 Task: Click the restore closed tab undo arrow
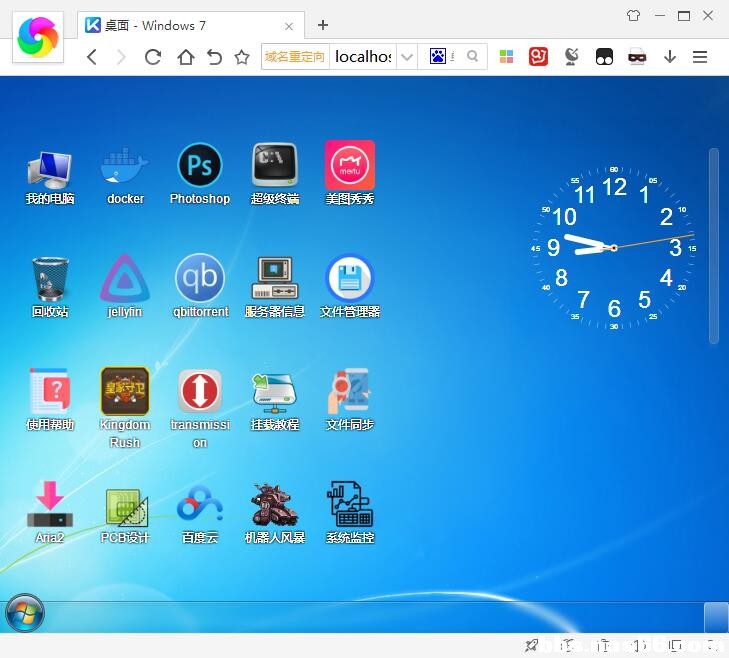pos(214,57)
